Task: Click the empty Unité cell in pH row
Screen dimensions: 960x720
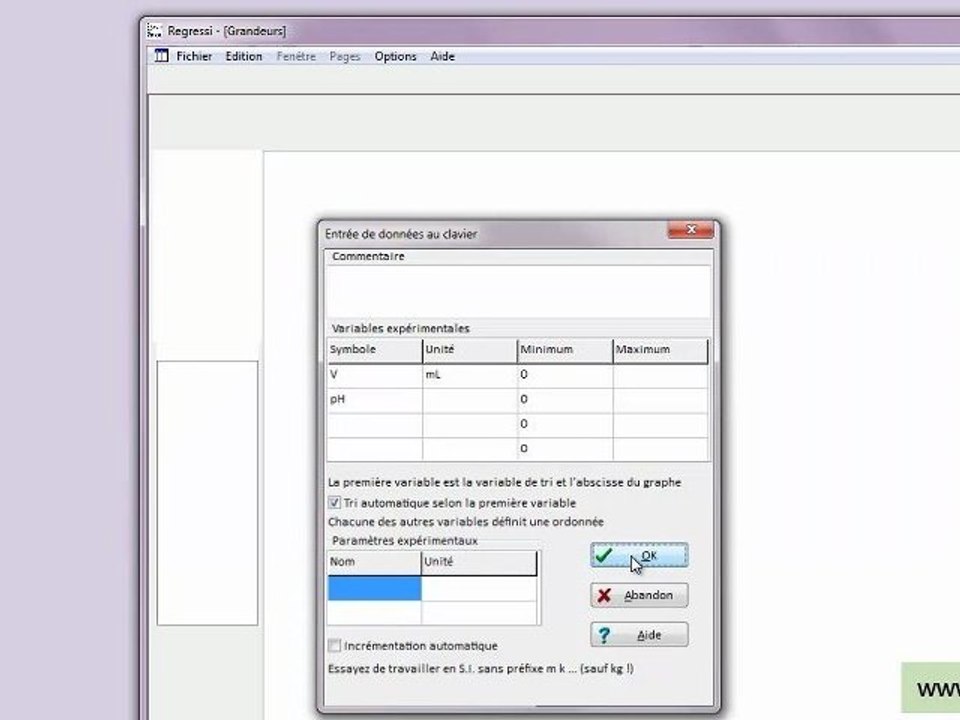Action: [x=470, y=400]
